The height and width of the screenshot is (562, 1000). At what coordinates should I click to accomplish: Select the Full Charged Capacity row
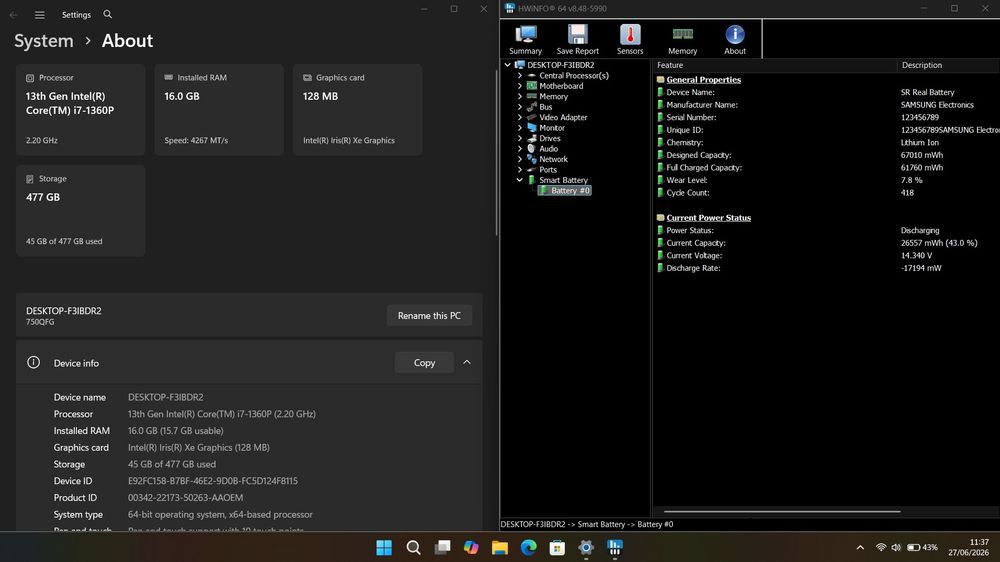[x=826, y=168]
